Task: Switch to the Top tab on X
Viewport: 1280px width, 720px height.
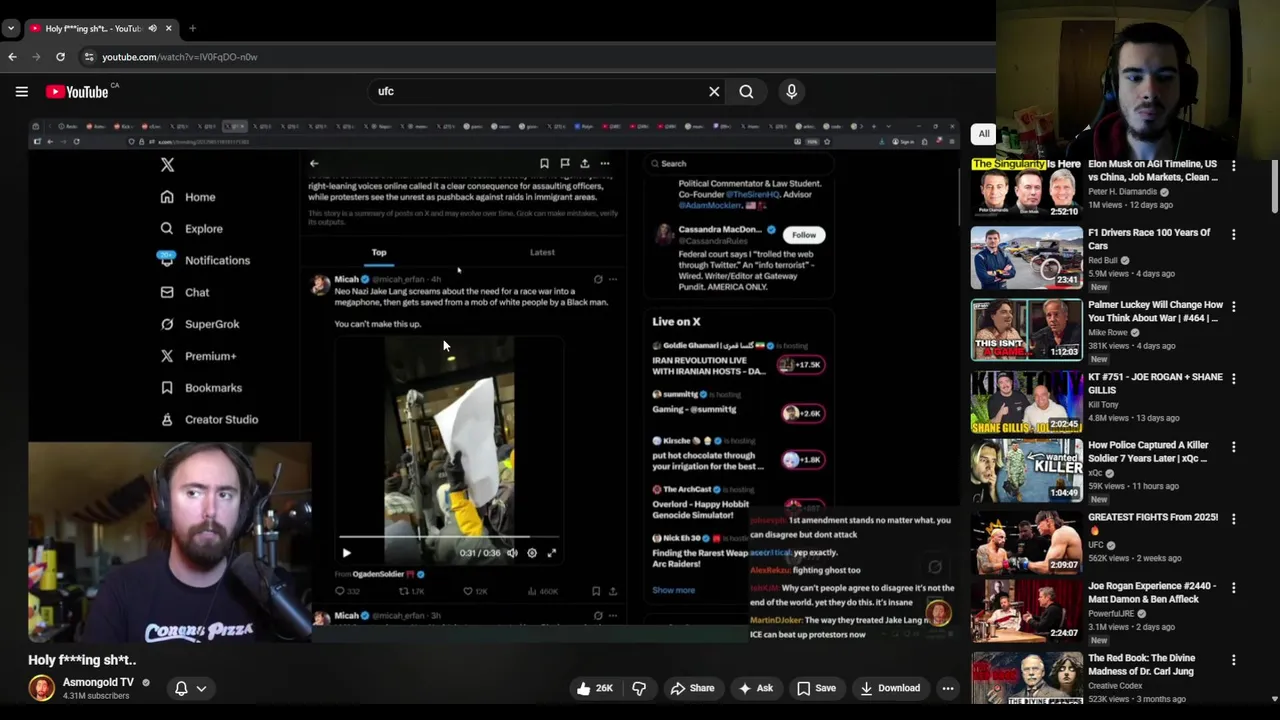Action: pos(379,252)
